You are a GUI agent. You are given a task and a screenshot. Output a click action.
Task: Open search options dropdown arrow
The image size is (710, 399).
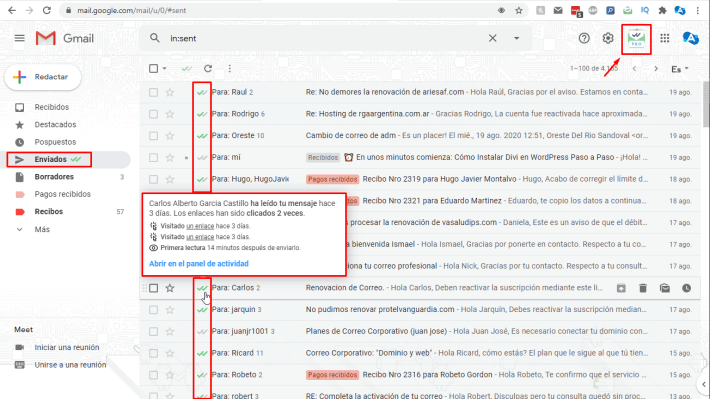tap(516, 38)
